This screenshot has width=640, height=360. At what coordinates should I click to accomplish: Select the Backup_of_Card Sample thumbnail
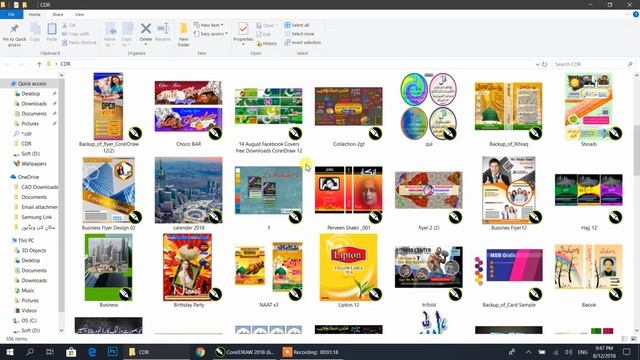point(509,265)
